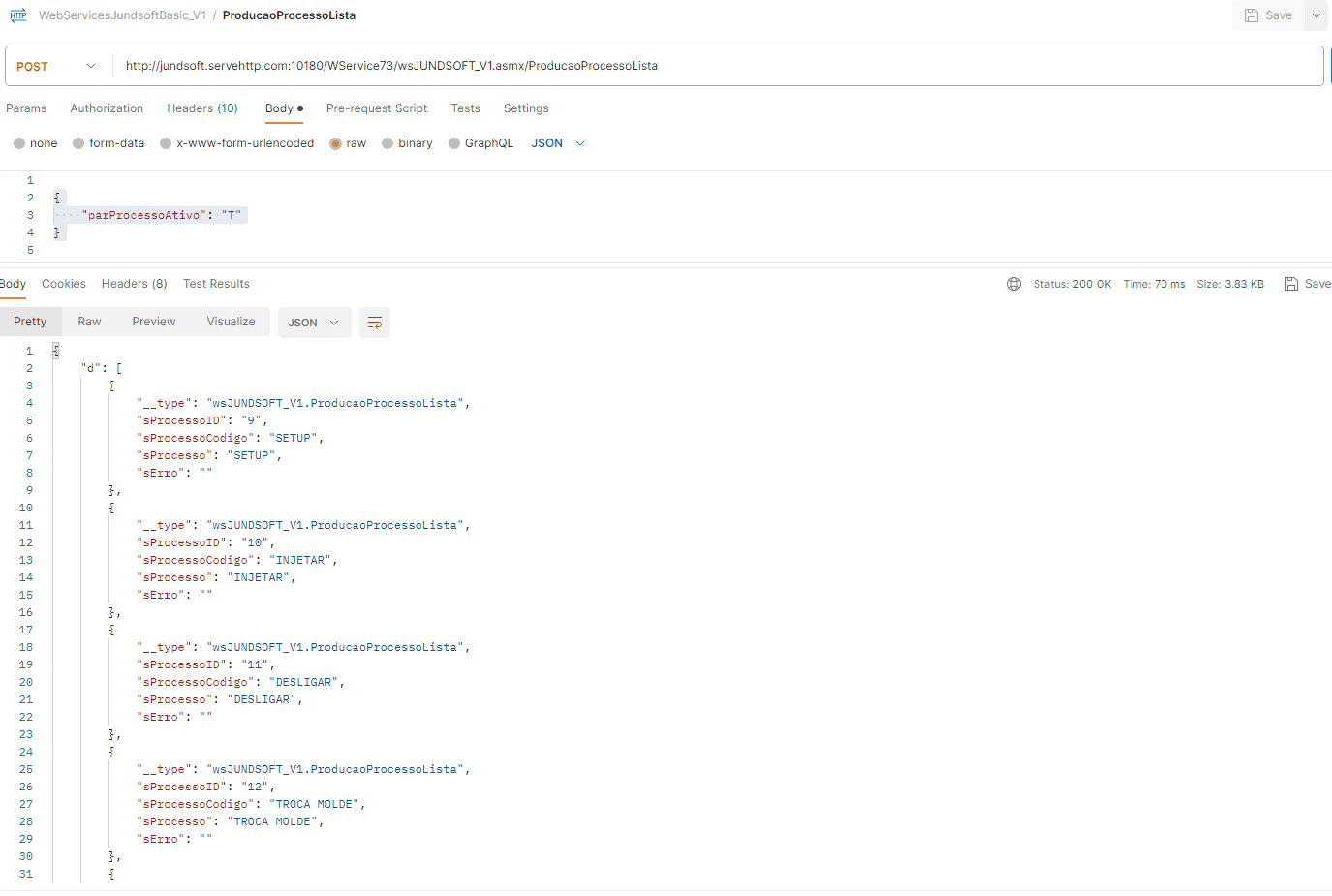Image resolution: width=1332 pixels, height=896 pixels.
Task: Click the sProcesso "TROCA MOLDE" line
Action: [231, 821]
